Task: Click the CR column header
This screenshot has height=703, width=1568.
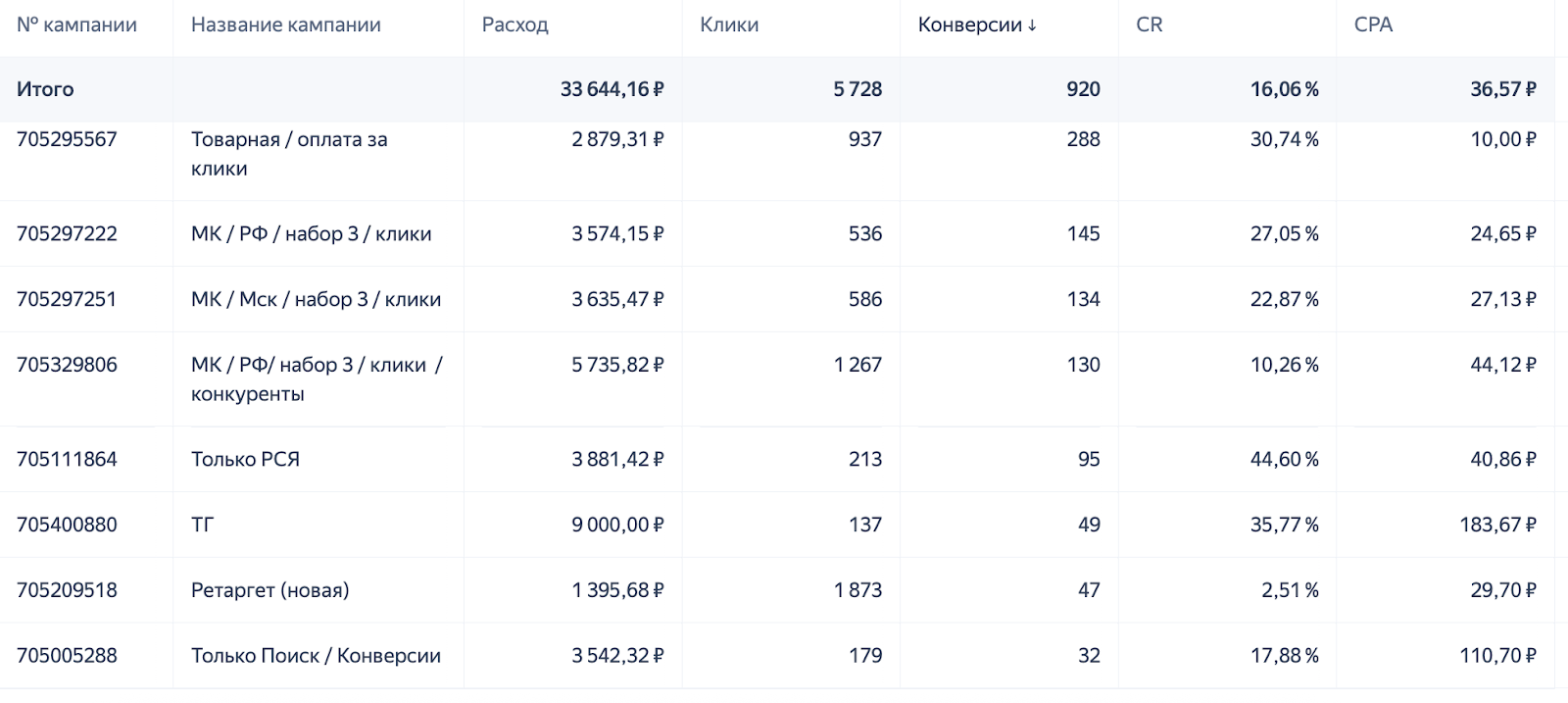Action: click(x=1149, y=25)
